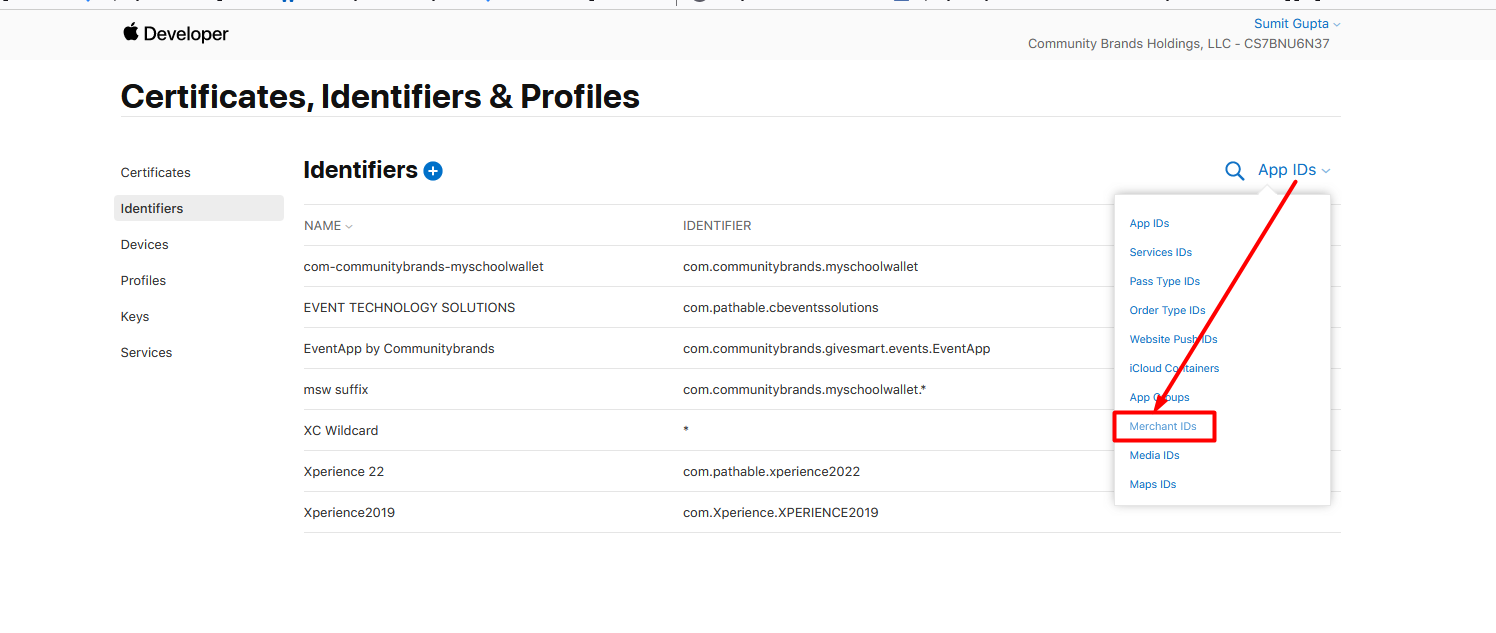Click the com.communitybrands.givesmart.events.EventApp bundle ID
1496x633 pixels.
[836, 349]
